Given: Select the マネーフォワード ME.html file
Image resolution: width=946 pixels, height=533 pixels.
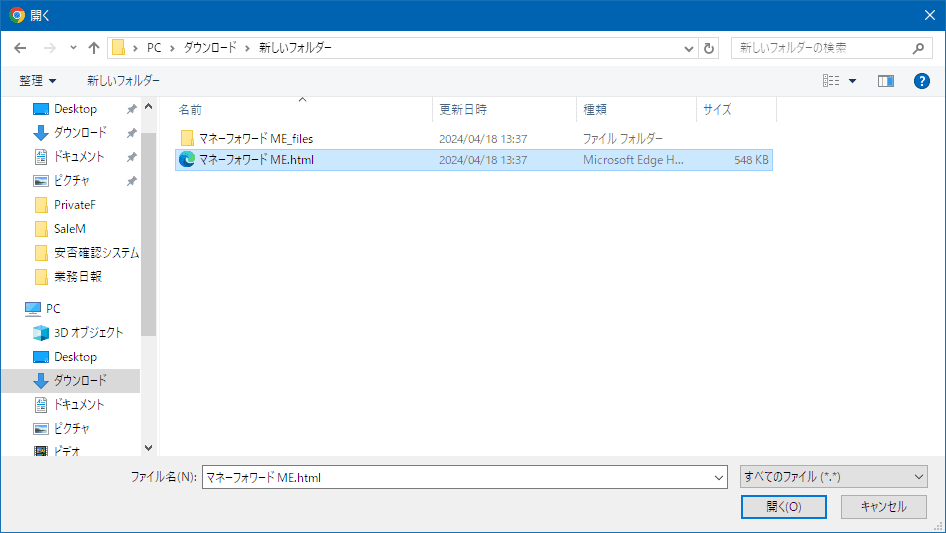Looking at the screenshot, I should pyautogui.click(x=256, y=160).
